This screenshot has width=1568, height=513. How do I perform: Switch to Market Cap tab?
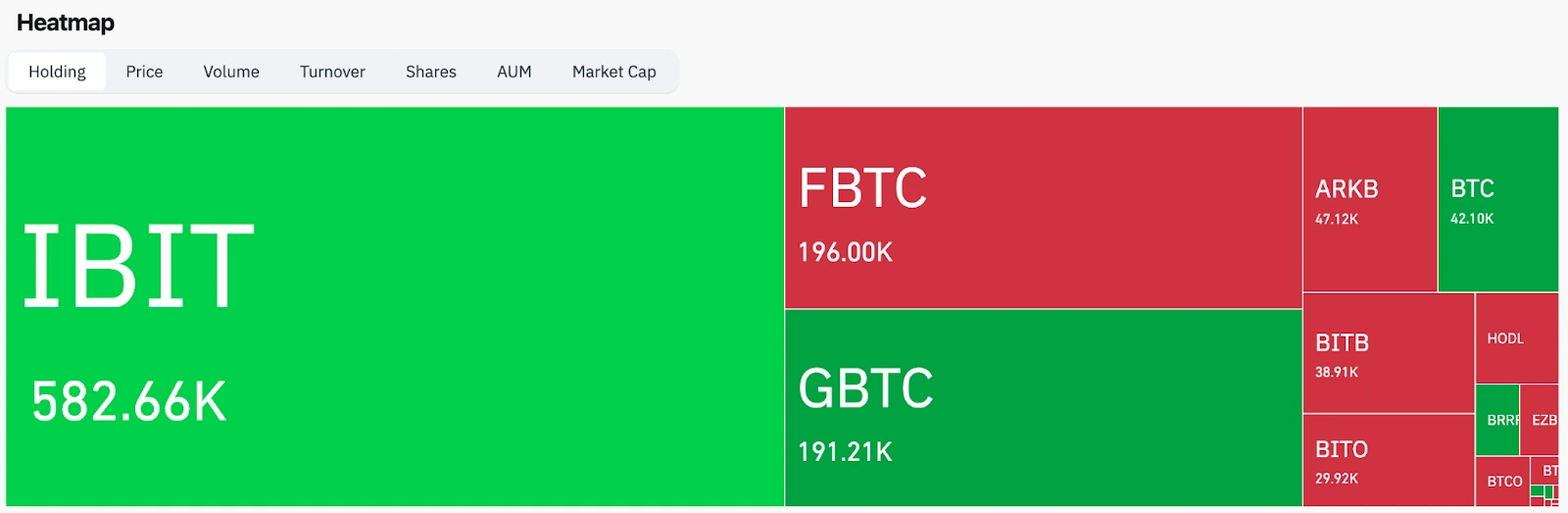pos(614,72)
